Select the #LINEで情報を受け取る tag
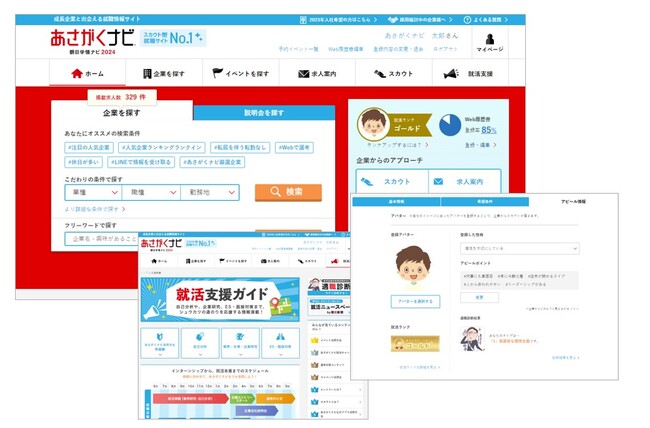The height and width of the screenshot is (428, 650). point(141,162)
